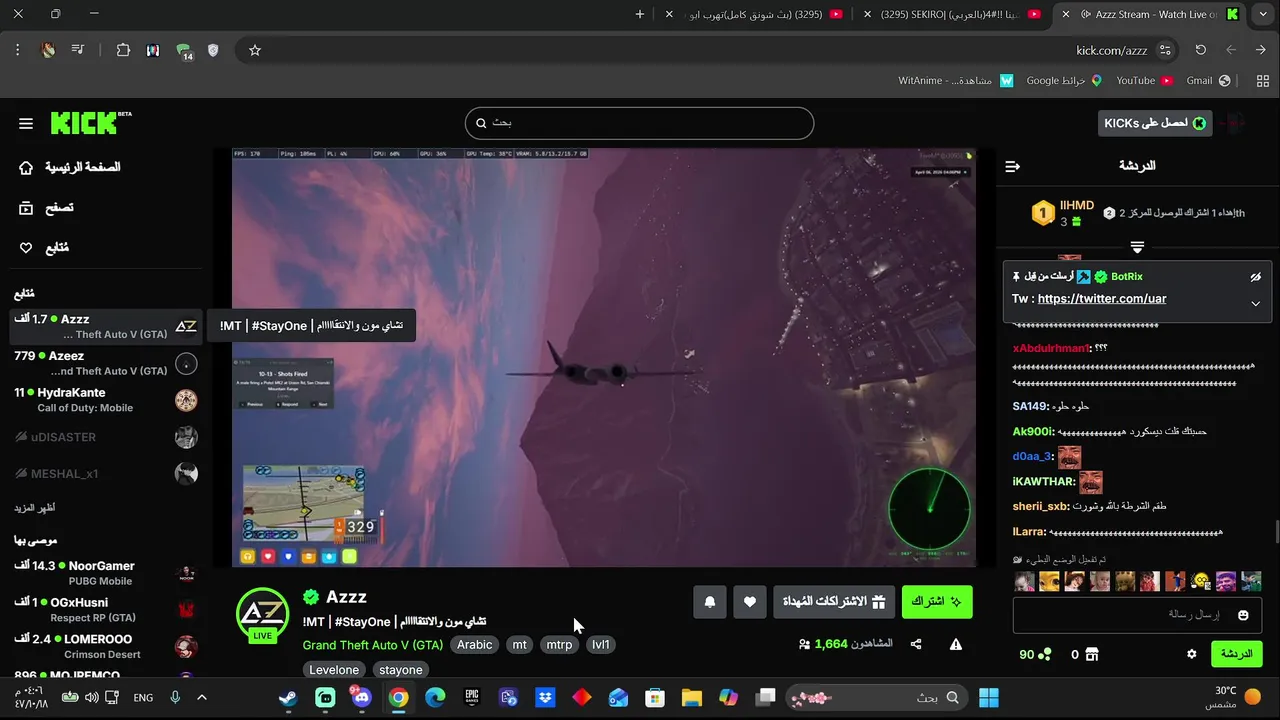Open الصفحة الرئيسية home in sidebar
Viewport: 1280px width, 720px height.
pyautogui.click(x=70, y=167)
